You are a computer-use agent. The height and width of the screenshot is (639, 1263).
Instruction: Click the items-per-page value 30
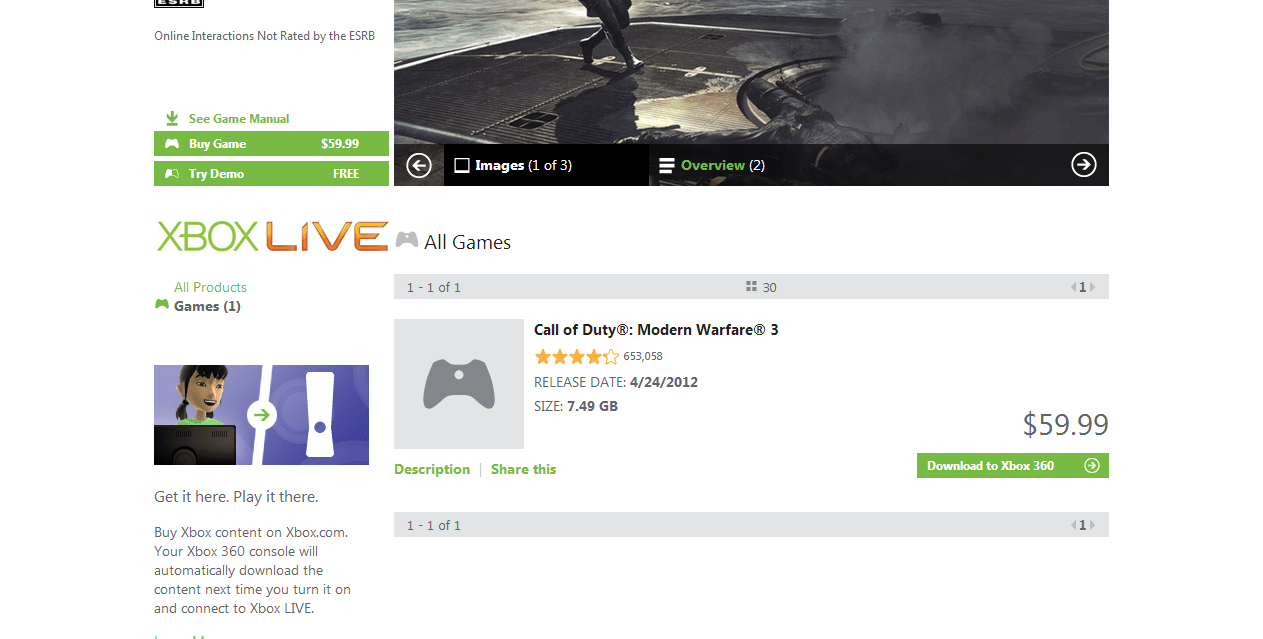769,287
